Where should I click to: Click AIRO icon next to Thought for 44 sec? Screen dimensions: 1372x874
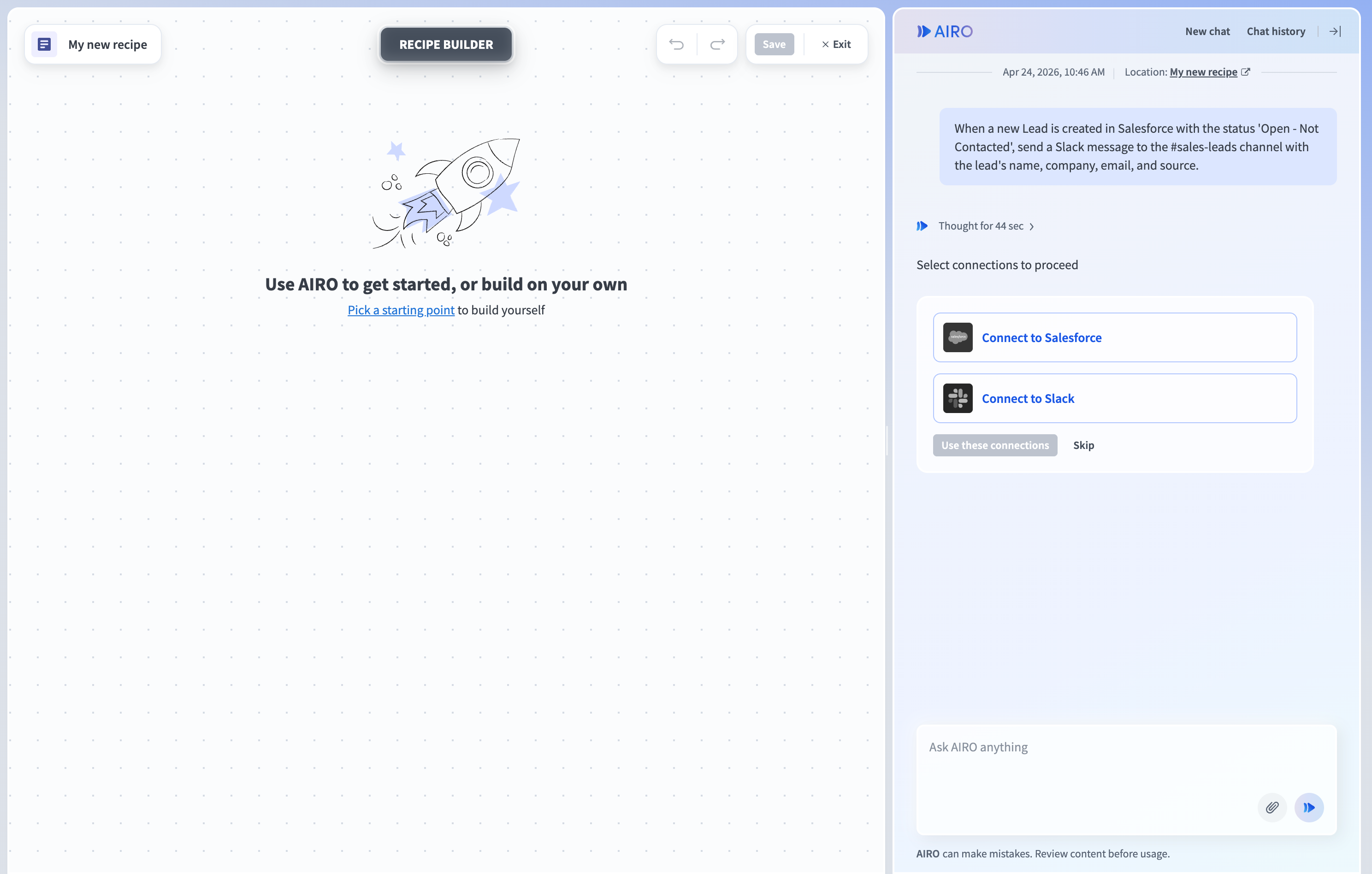922,226
